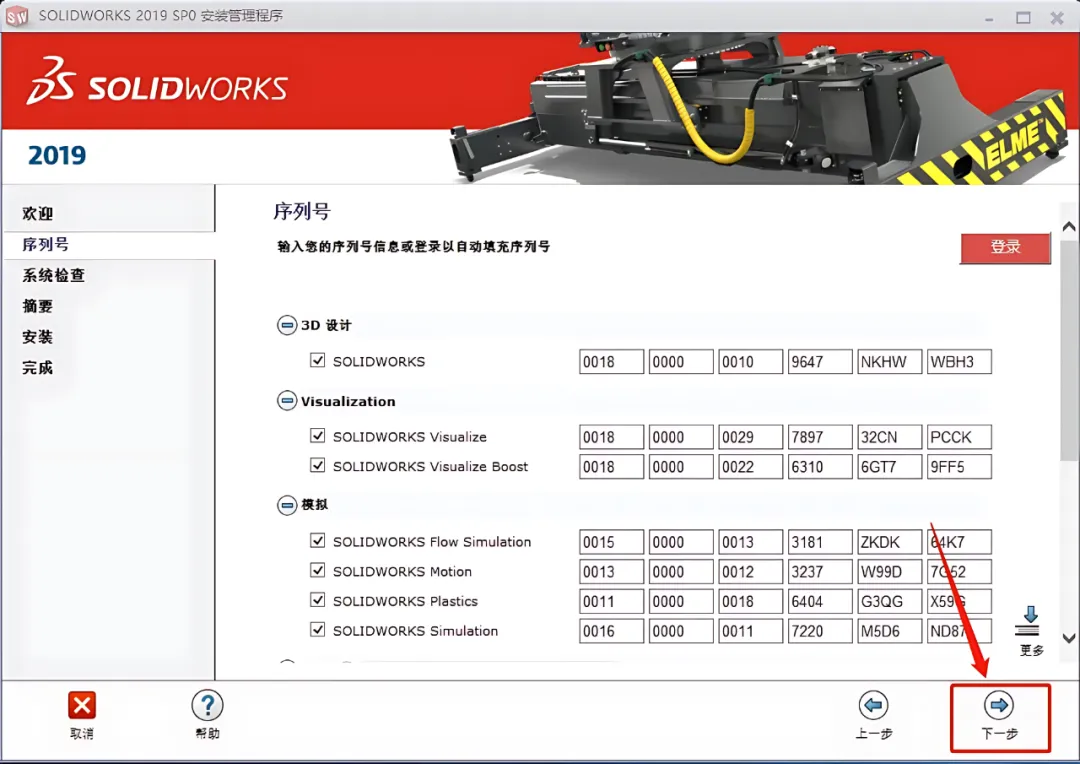Uncheck the SOLIDWORKS product checkbox
1080x764 pixels.
(x=318, y=360)
